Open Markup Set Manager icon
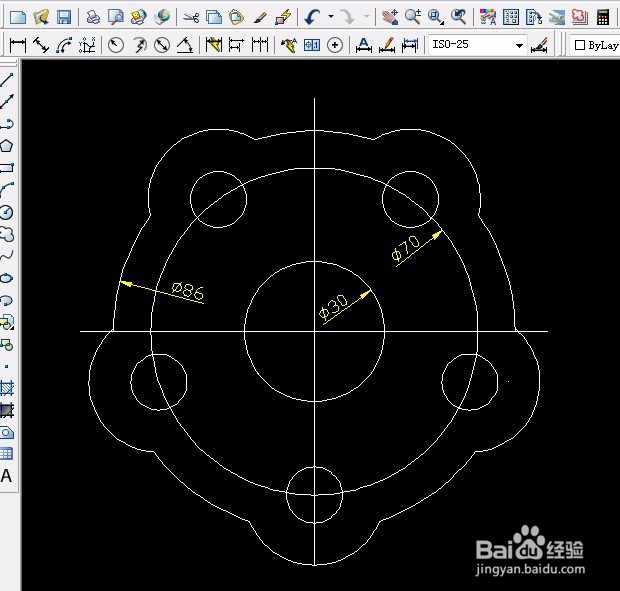The height and width of the screenshot is (591, 620). click(x=580, y=17)
